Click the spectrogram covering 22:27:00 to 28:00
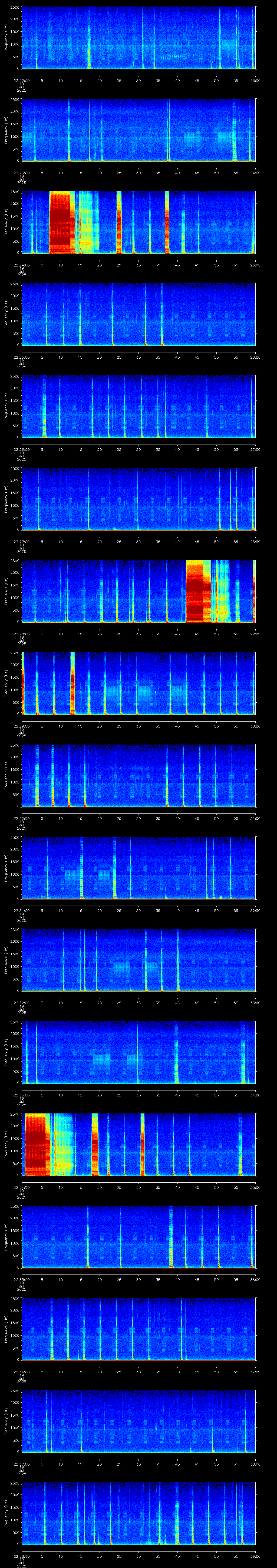The image size is (277, 1568). point(138,499)
